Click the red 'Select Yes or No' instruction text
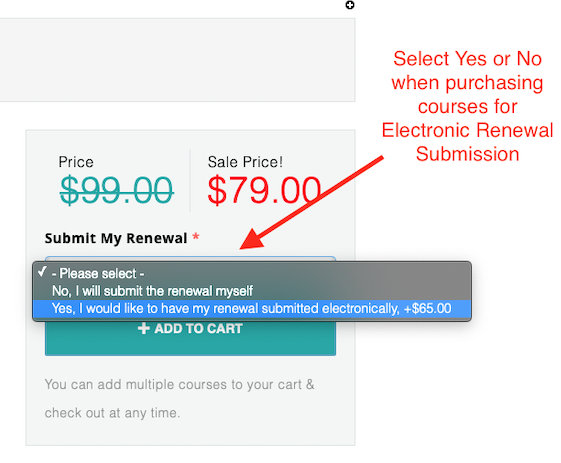Image resolution: width=561 pixels, height=463 pixels. click(467, 106)
